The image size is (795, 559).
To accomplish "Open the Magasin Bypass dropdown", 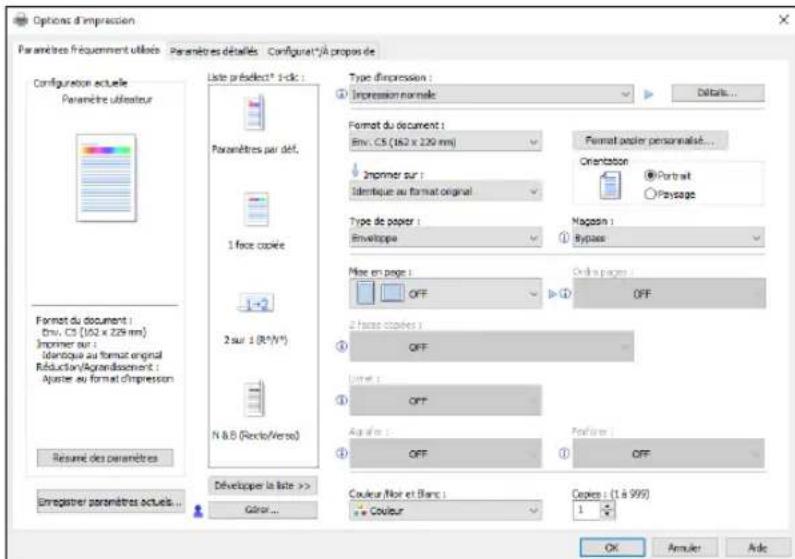I will (x=668, y=238).
